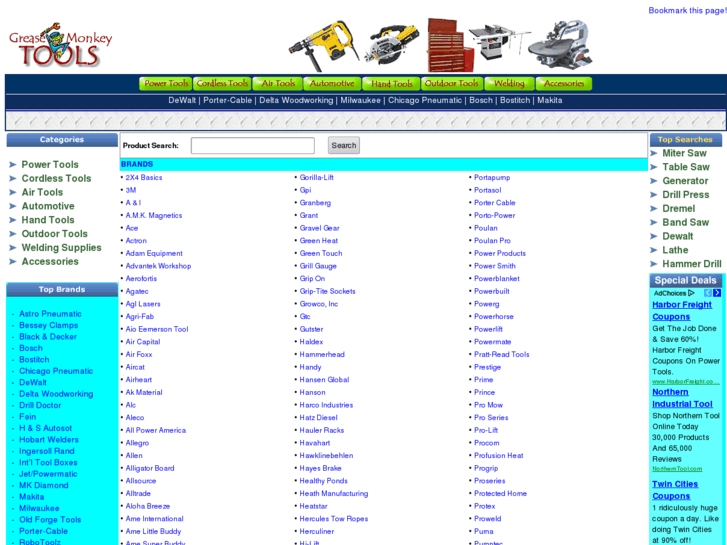Open Northern Industrial Tool ad link
This screenshot has height=545, width=727.
682,398
